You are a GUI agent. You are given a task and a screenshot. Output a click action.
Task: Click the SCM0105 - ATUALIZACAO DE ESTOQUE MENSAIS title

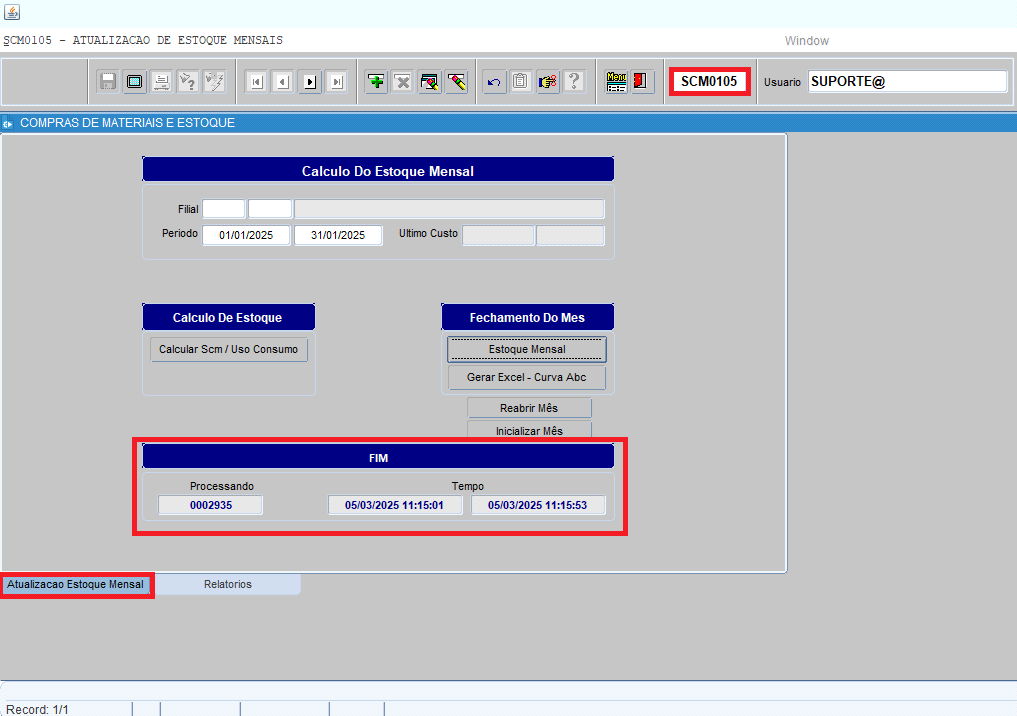143,40
